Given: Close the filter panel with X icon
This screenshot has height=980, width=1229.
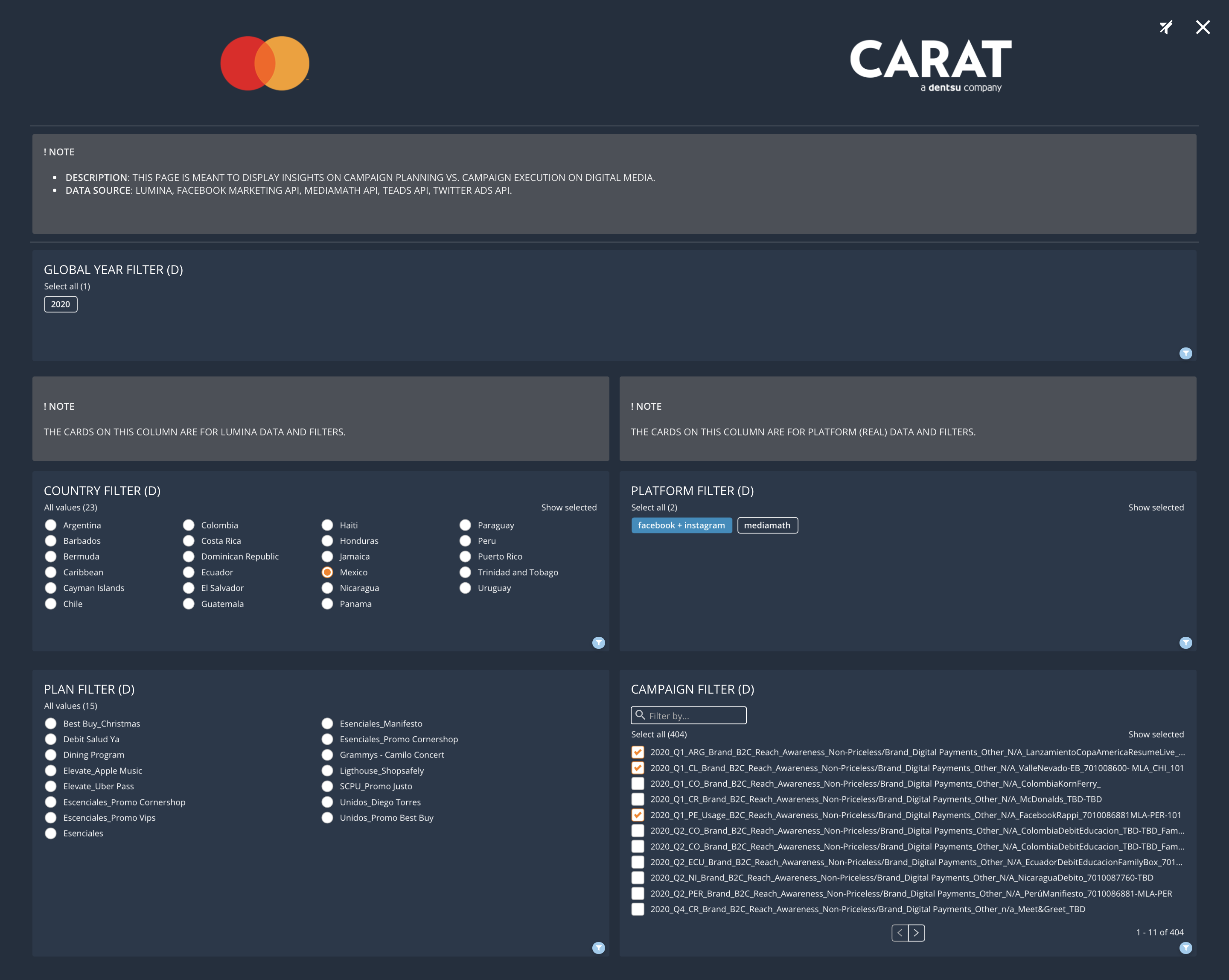Looking at the screenshot, I should [1203, 27].
